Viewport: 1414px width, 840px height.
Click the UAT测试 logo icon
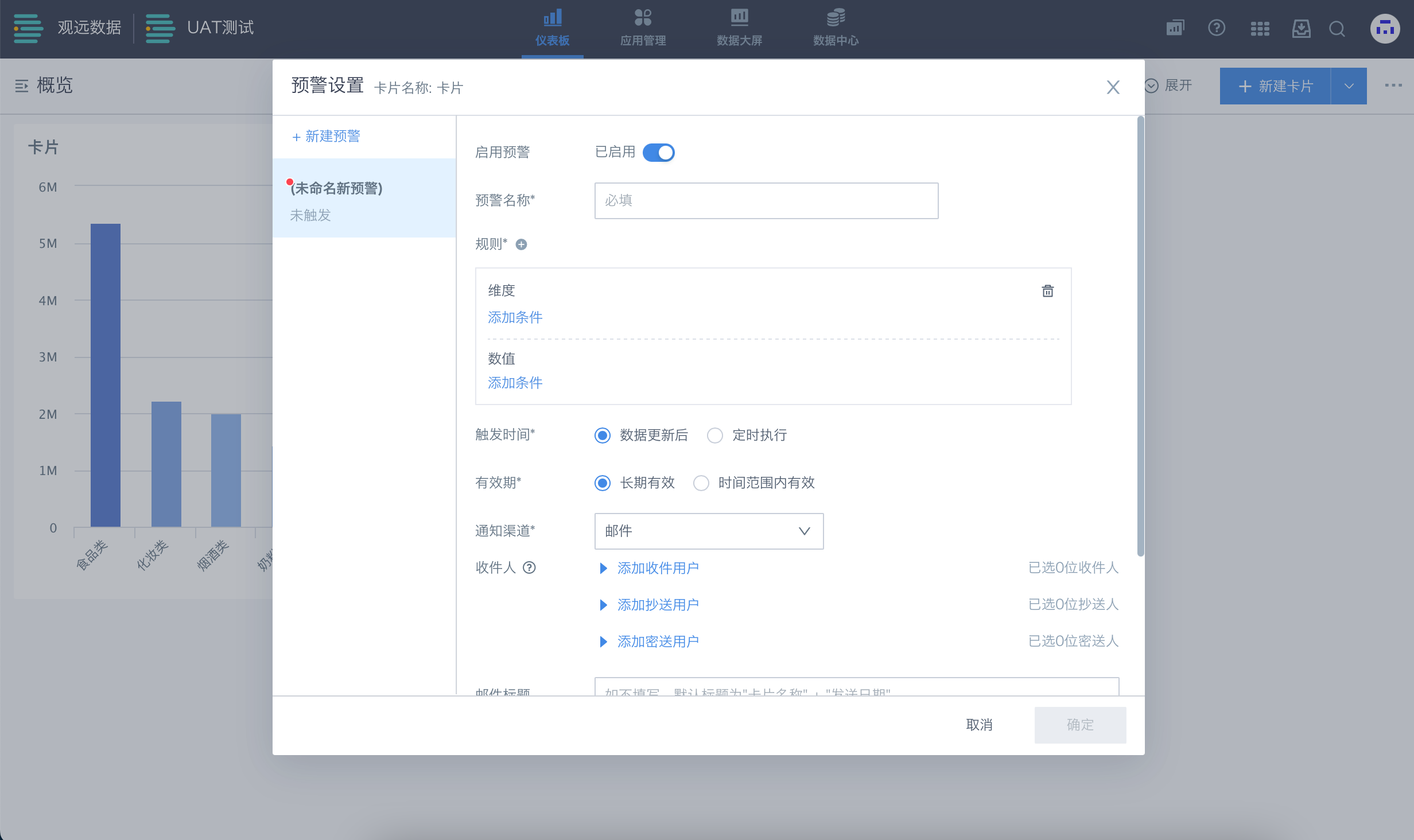pyautogui.click(x=160, y=28)
